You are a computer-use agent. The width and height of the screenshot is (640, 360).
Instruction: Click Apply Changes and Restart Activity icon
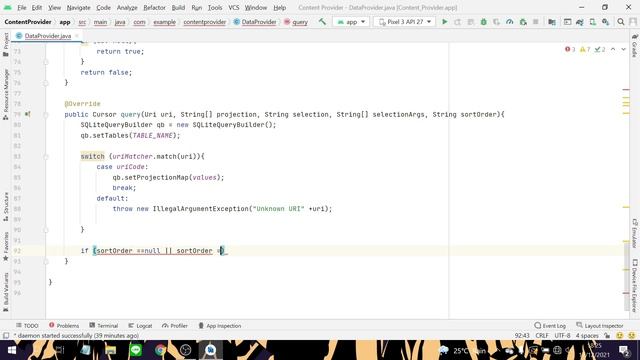(x=458, y=22)
